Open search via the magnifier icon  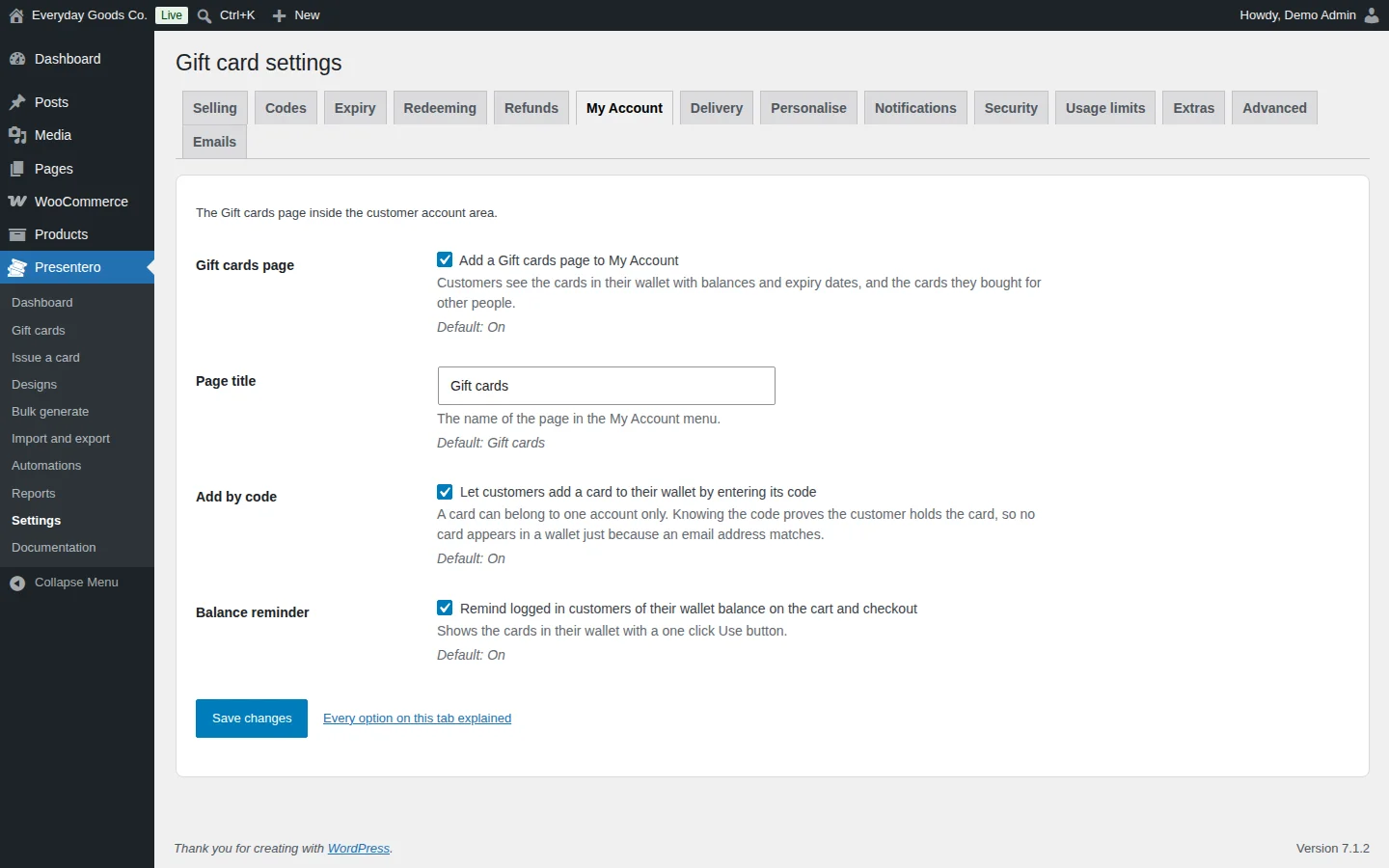pos(204,15)
